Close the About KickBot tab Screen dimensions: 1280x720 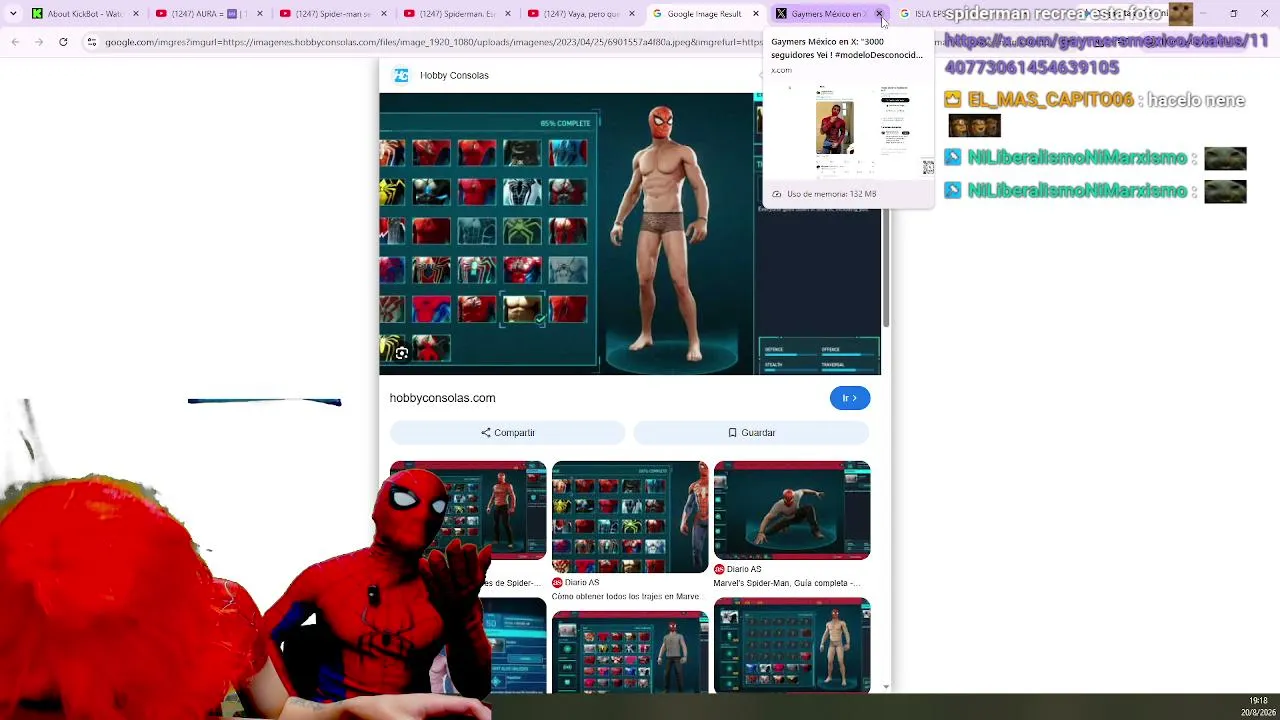[136, 14]
